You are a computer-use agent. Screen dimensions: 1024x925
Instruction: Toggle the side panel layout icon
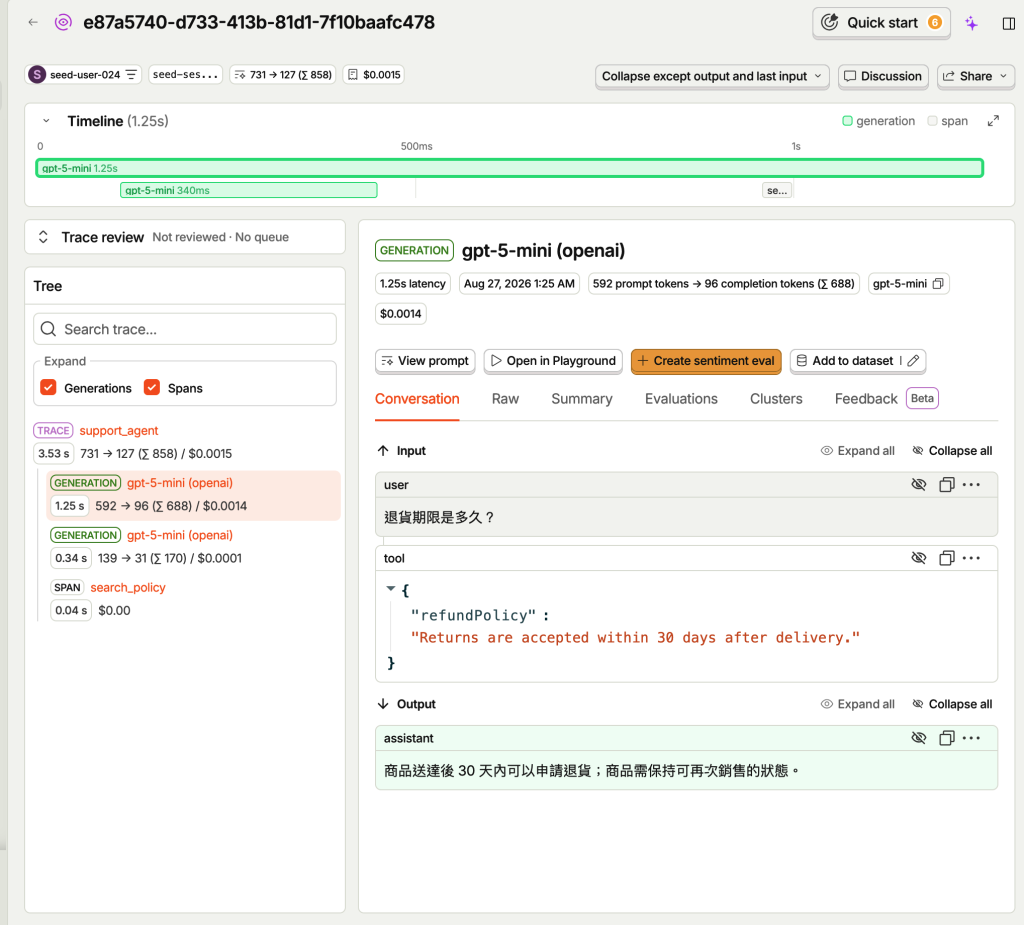(1008, 24)
